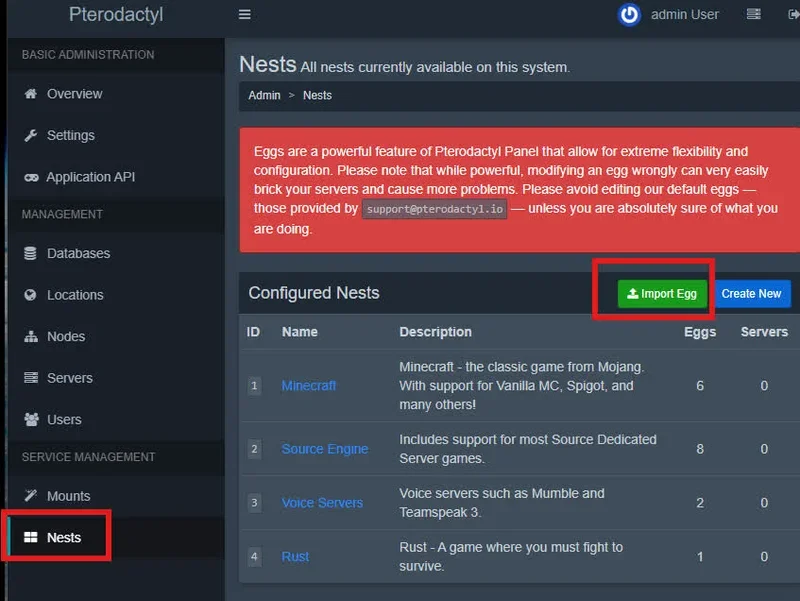Click the Rust nest description text
Screen dimensions: 800x601
point(511,557)
